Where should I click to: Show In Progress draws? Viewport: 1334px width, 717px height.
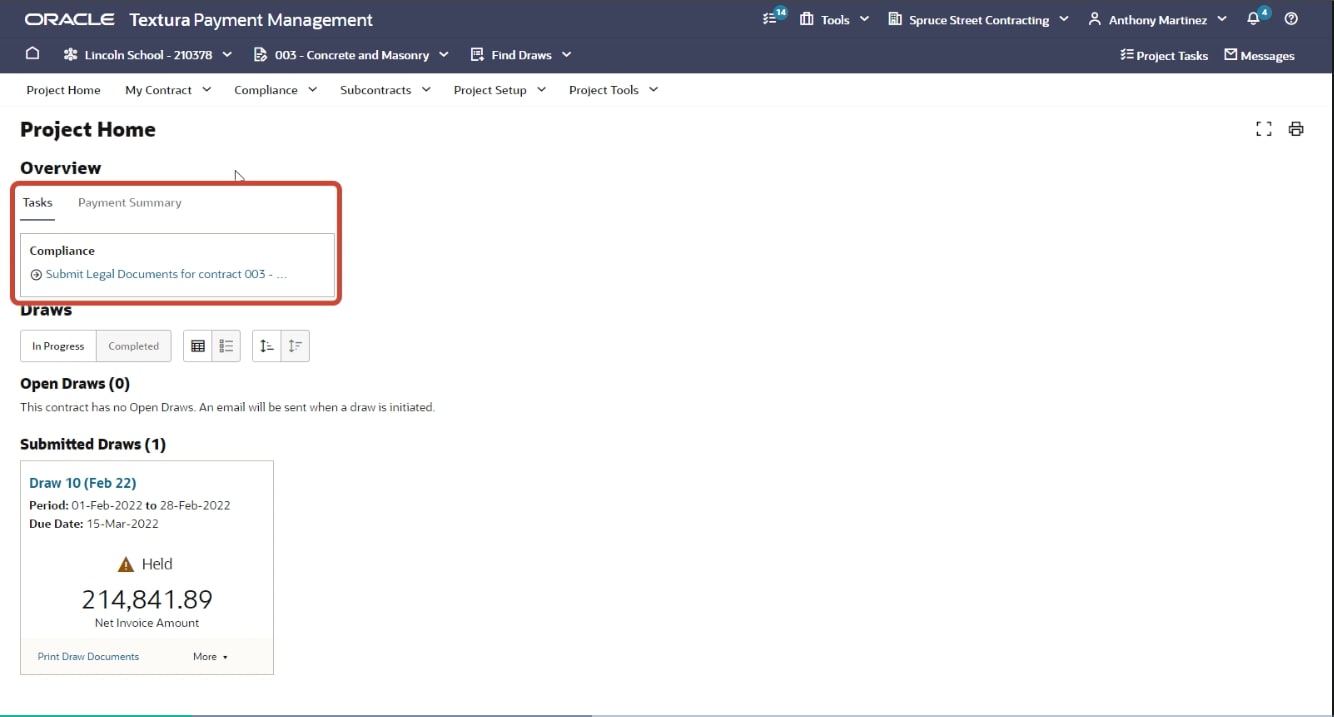(x=58, y=346)
